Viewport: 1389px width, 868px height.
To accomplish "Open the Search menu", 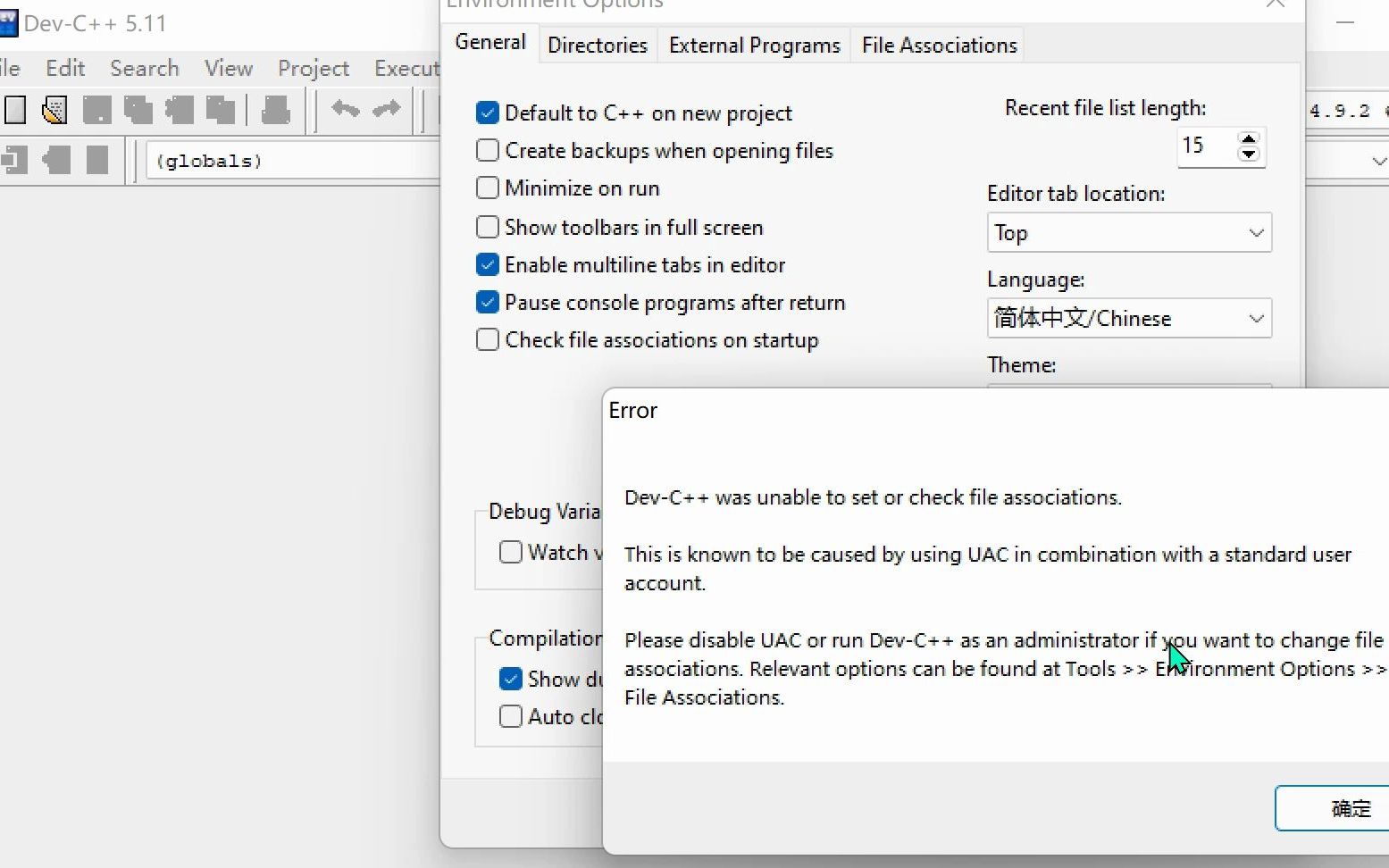I will (145, 69).
